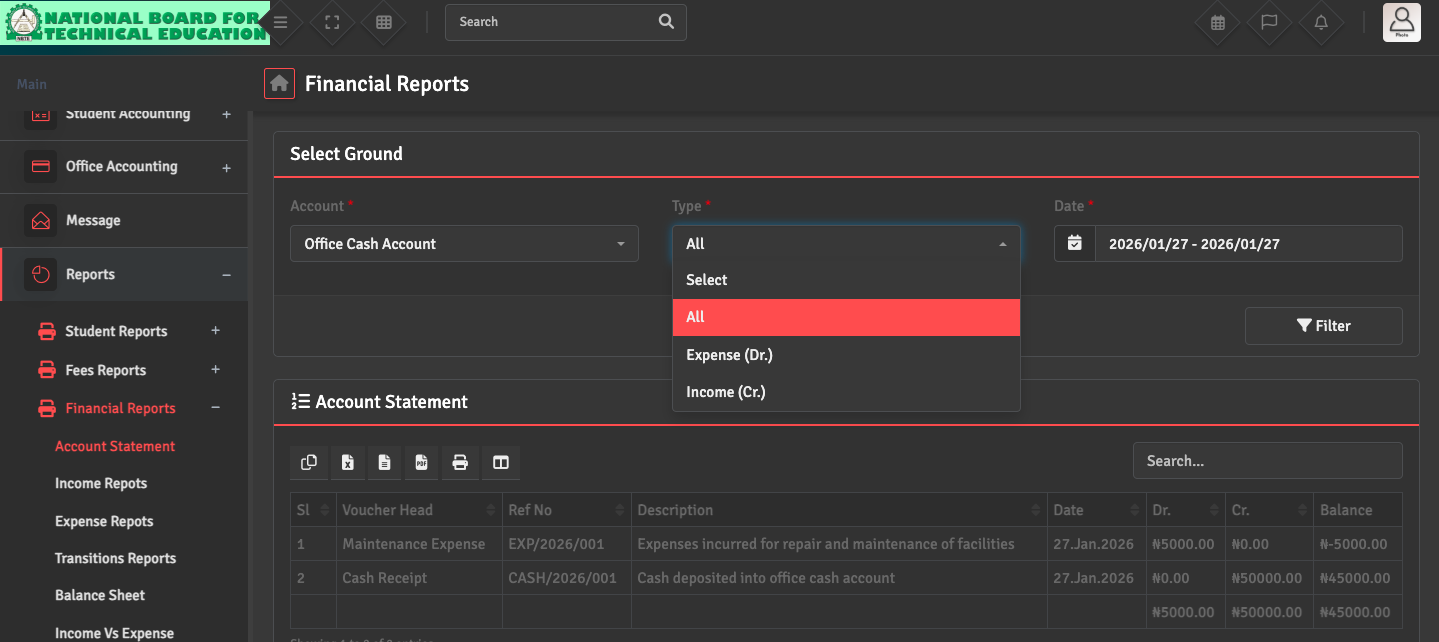The image size is (1439, 642).
Task: Click the home icon beside Financial Reports
Action: coord(279,84)
